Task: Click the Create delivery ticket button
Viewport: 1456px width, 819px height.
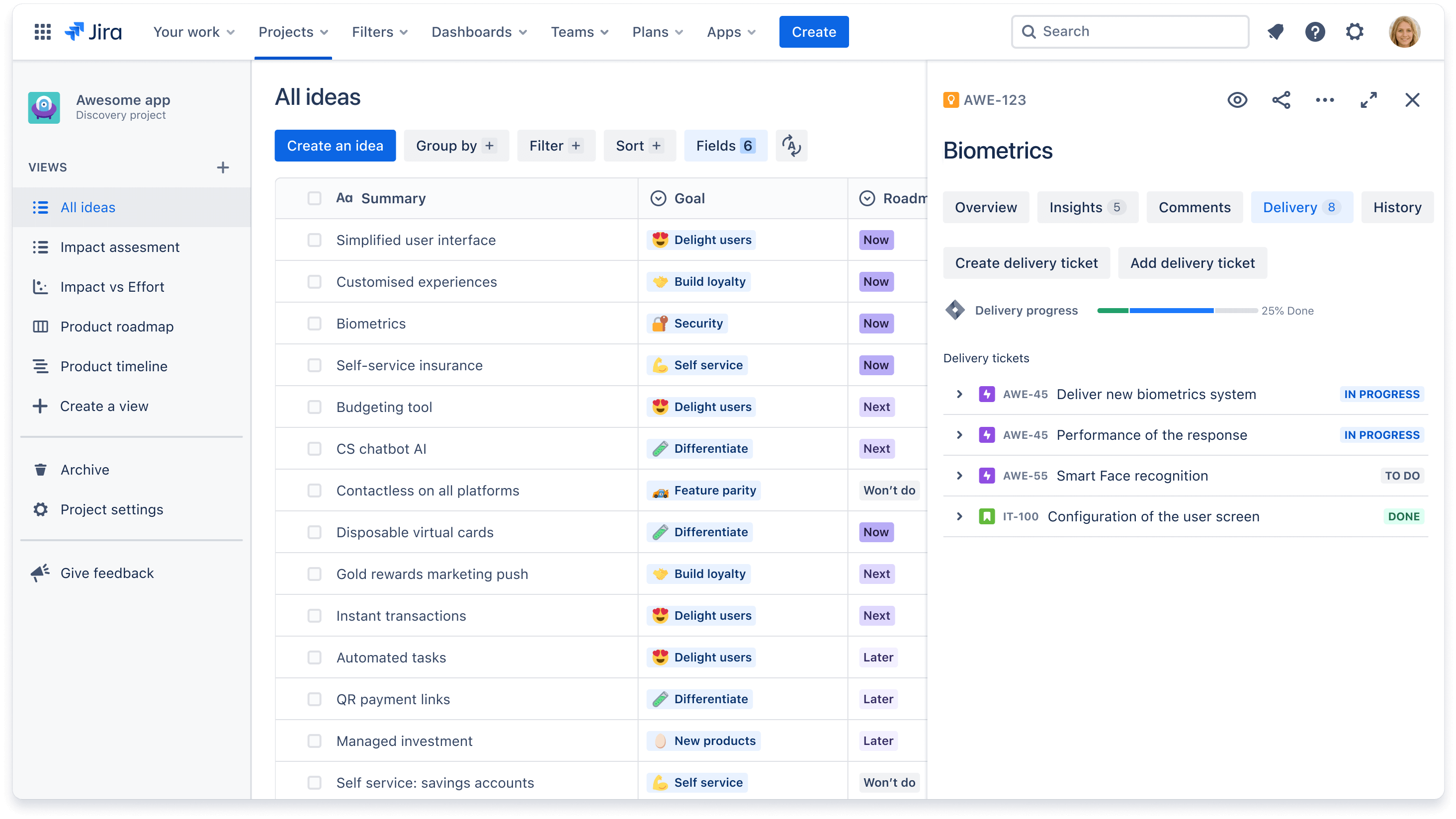Action: [1026, 262]
